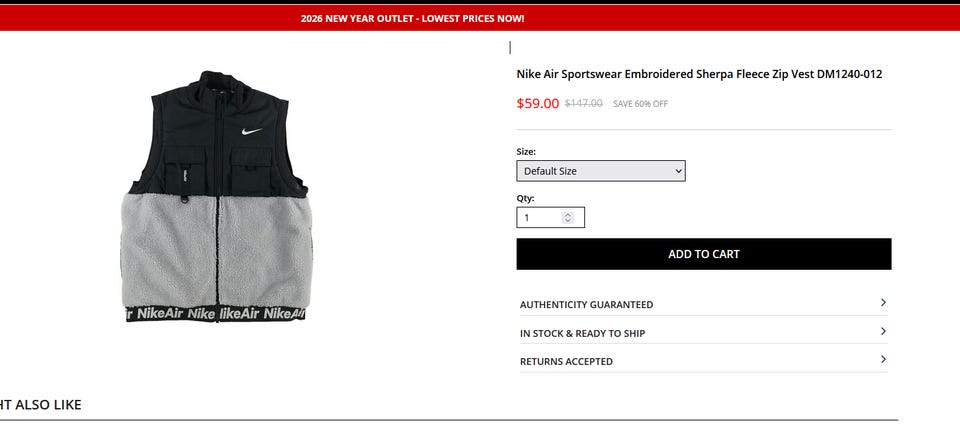Click the red $59.00 sale price
The width and height of the screenshot is (960, 430).
538,104
